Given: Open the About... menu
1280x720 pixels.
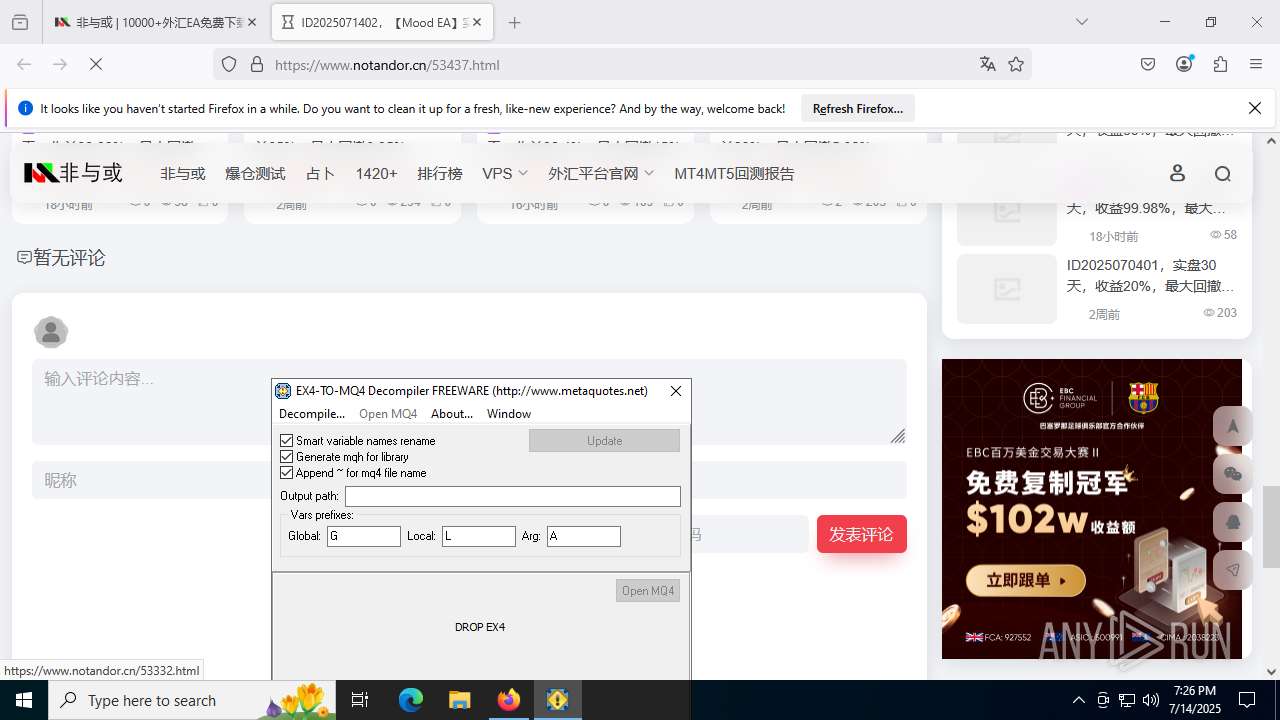Looking at the screenshot, I should click(x=452, y=413).
